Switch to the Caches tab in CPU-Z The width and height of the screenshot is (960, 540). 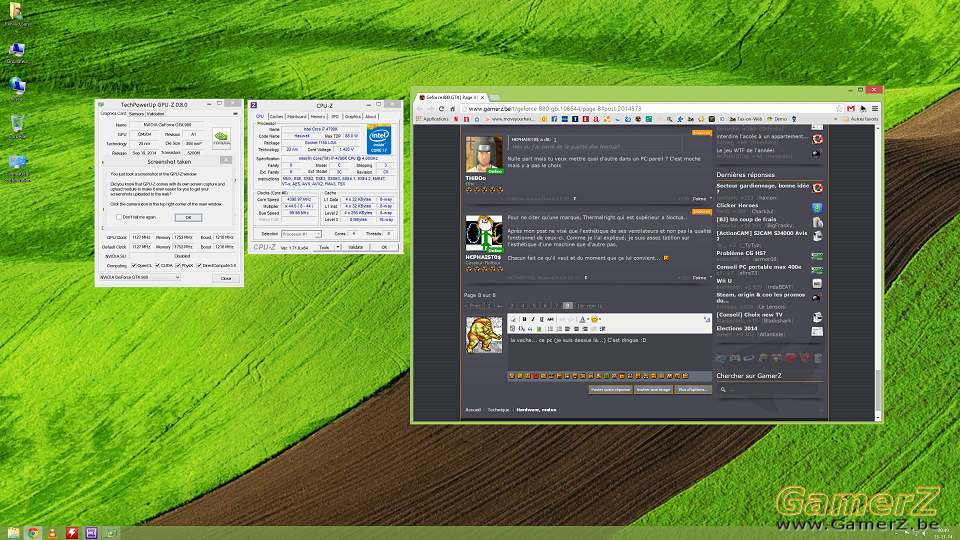276,116
